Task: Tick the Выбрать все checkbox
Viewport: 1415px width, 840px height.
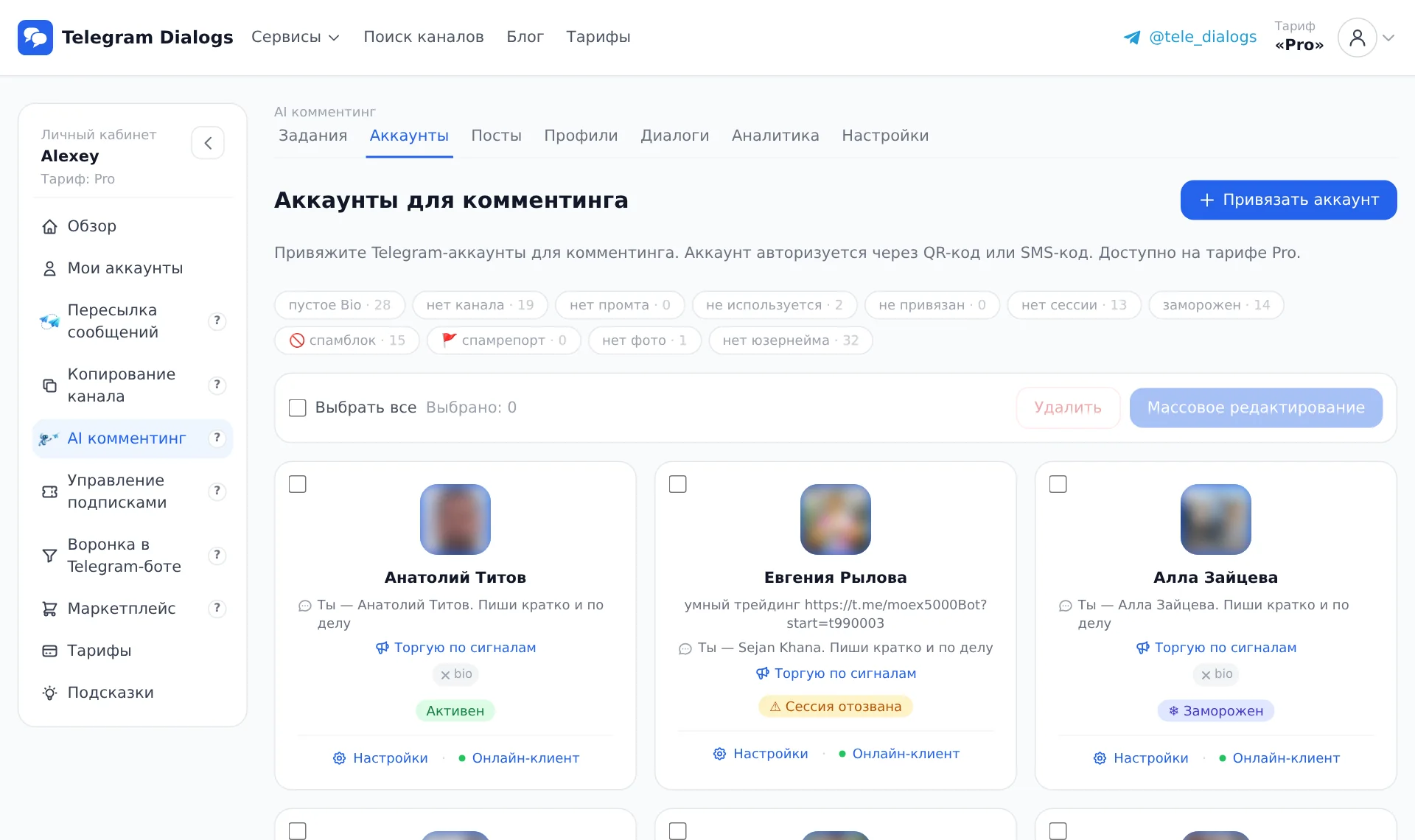Action: click(298, 408)
